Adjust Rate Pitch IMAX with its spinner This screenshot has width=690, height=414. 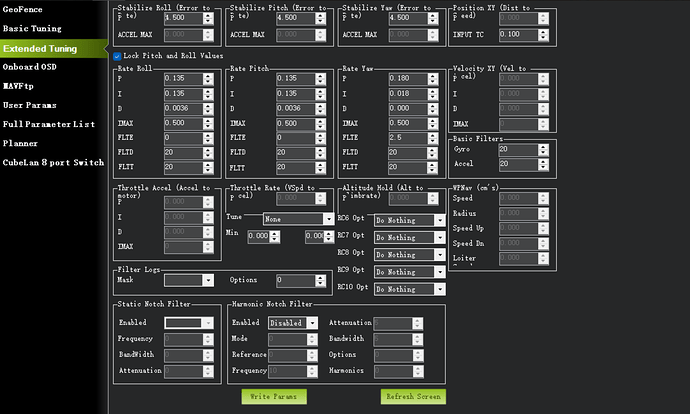321,123
